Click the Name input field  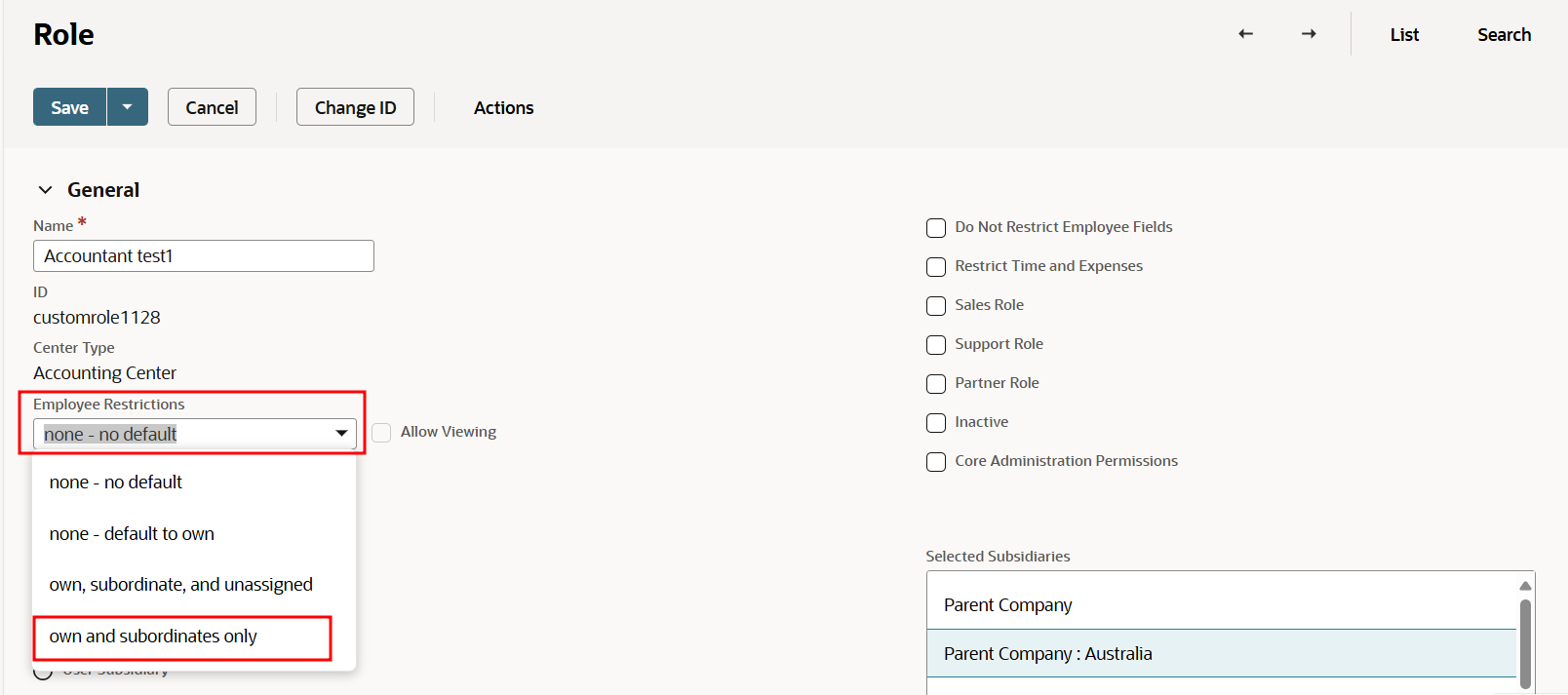coord(203,256)
